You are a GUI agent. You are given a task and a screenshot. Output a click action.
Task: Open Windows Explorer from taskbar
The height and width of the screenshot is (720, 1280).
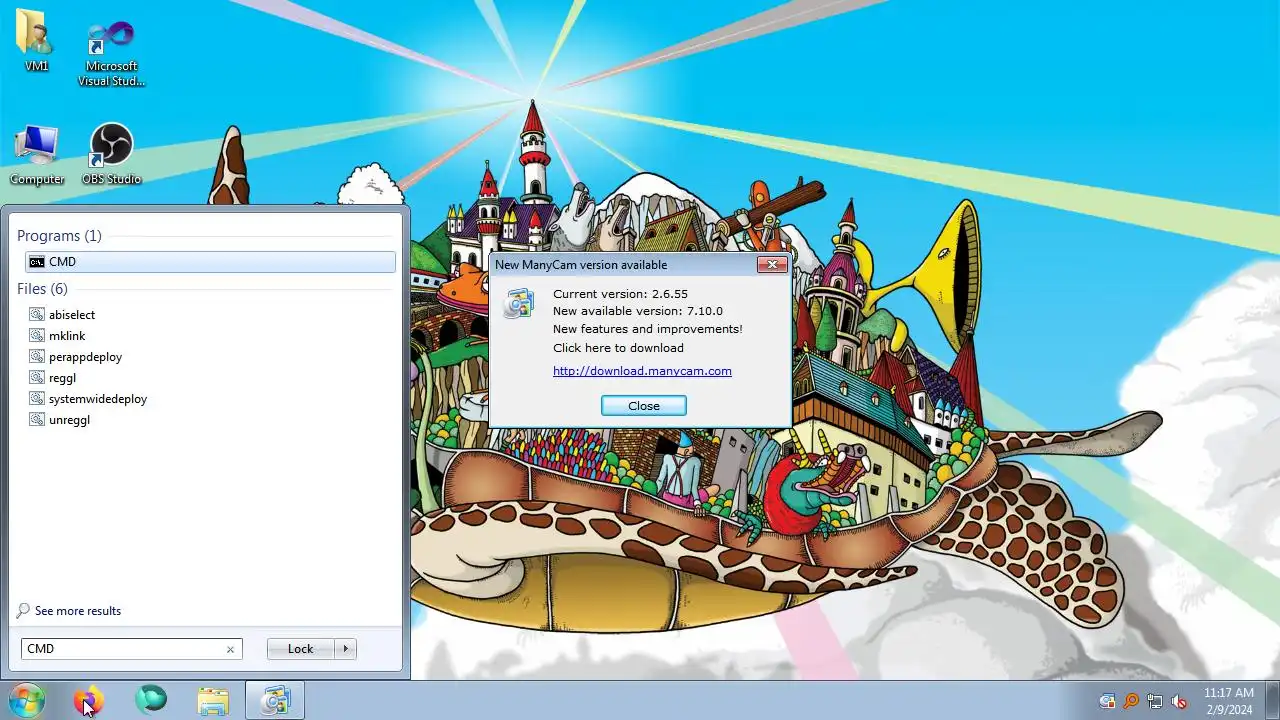coord(213,701)
